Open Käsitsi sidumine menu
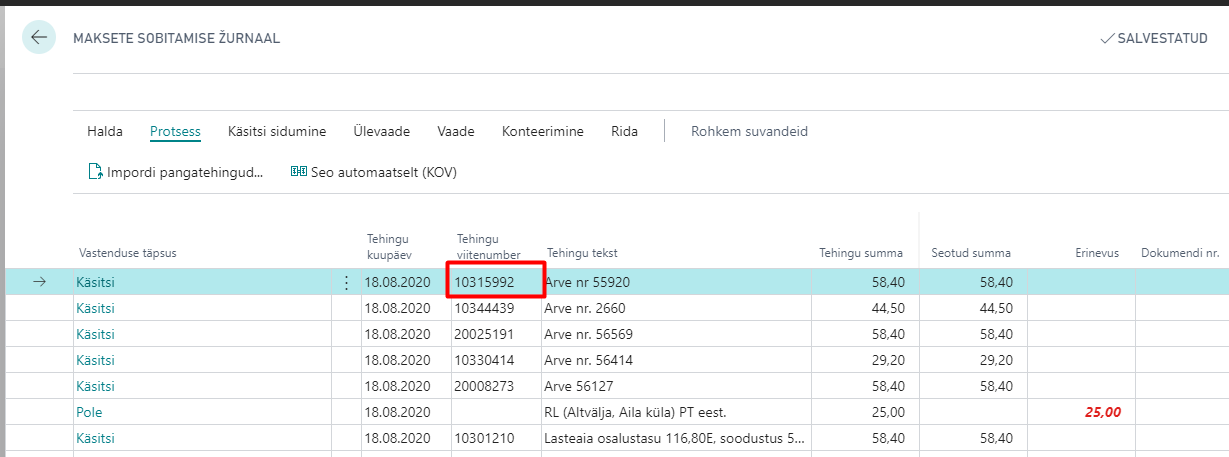The image size is (1229, 457). click(x=277, y=131)
